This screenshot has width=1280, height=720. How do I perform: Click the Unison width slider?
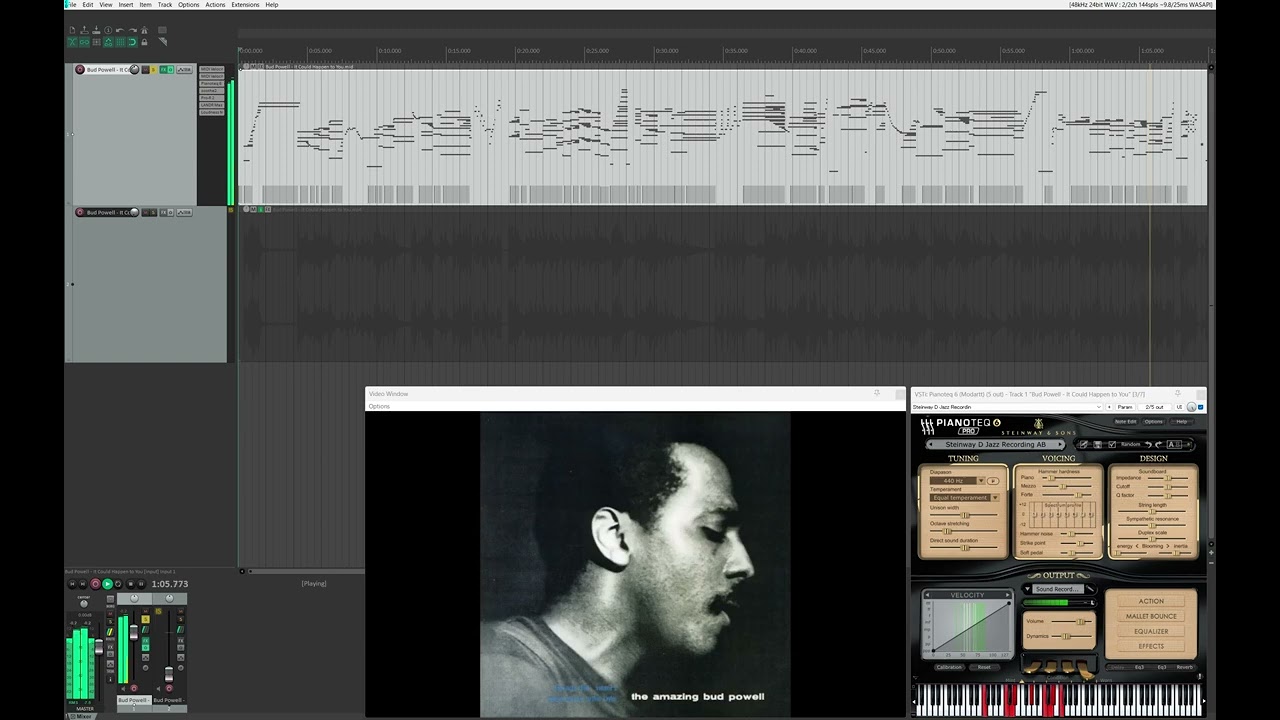(964, 515)
